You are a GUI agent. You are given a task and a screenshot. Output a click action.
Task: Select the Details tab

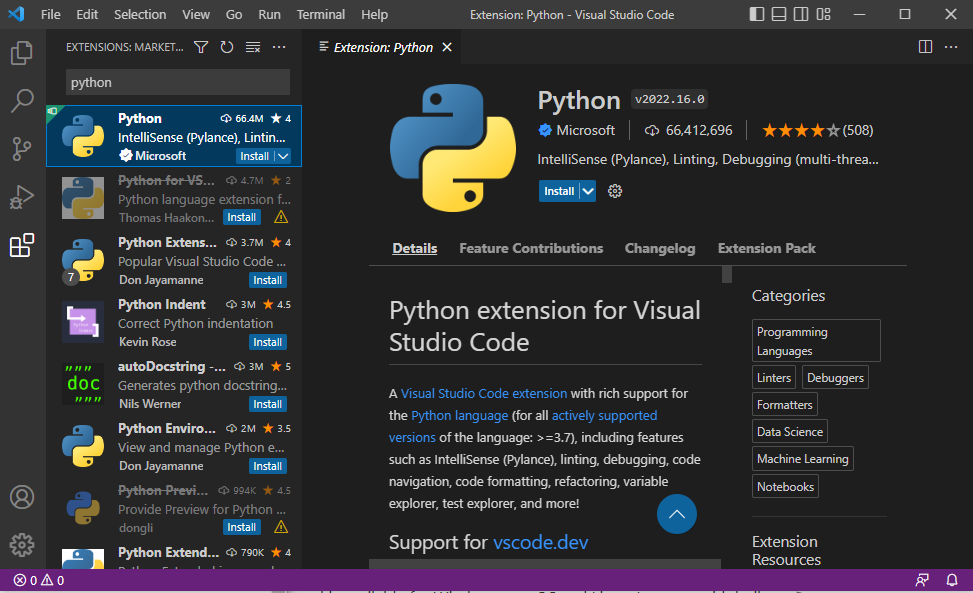point(415,248)
